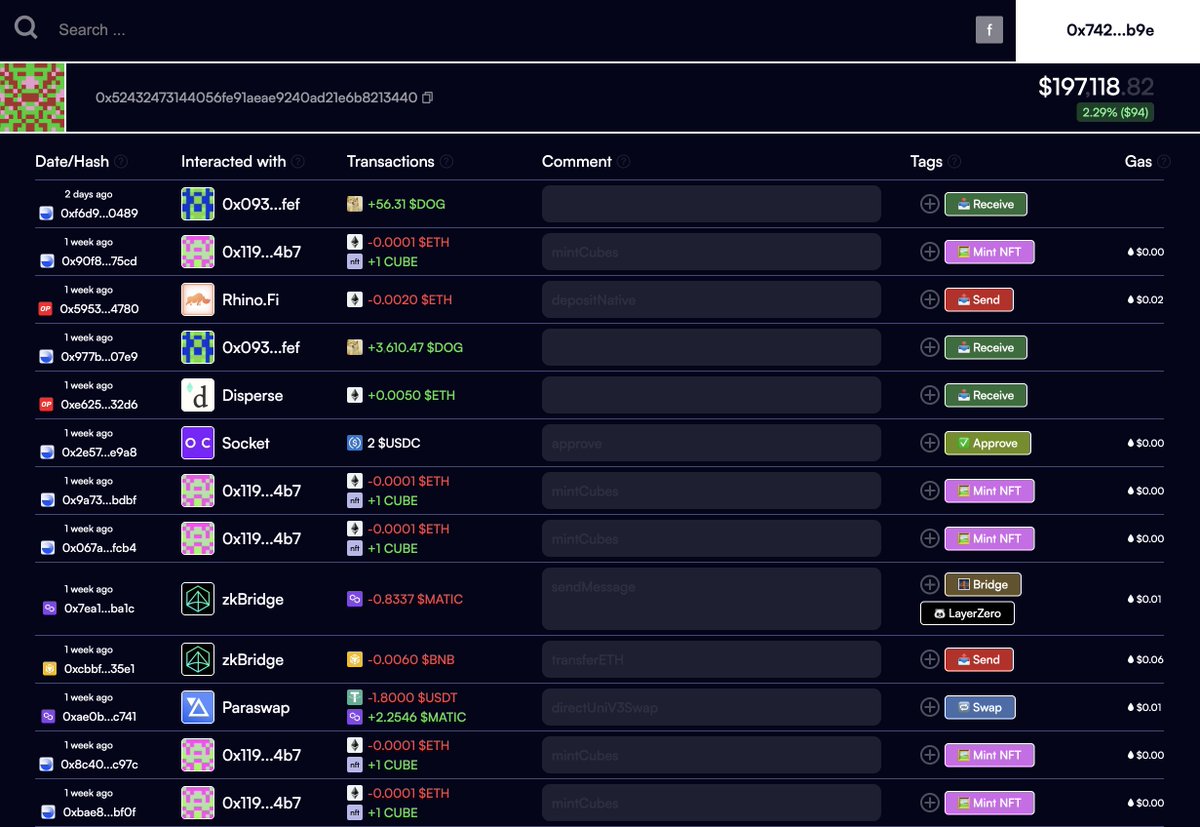Click the Bridge tag
The width and height of the screenshot is (1200, 827).
coord(983,584)
